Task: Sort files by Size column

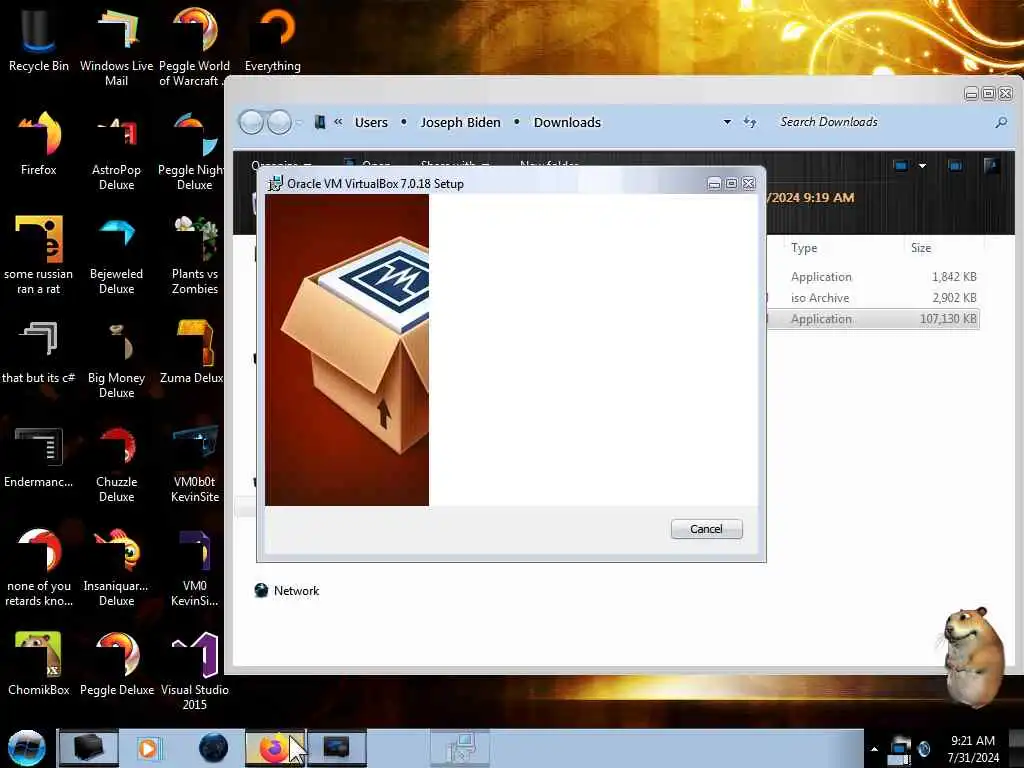Action: [921, 248]
